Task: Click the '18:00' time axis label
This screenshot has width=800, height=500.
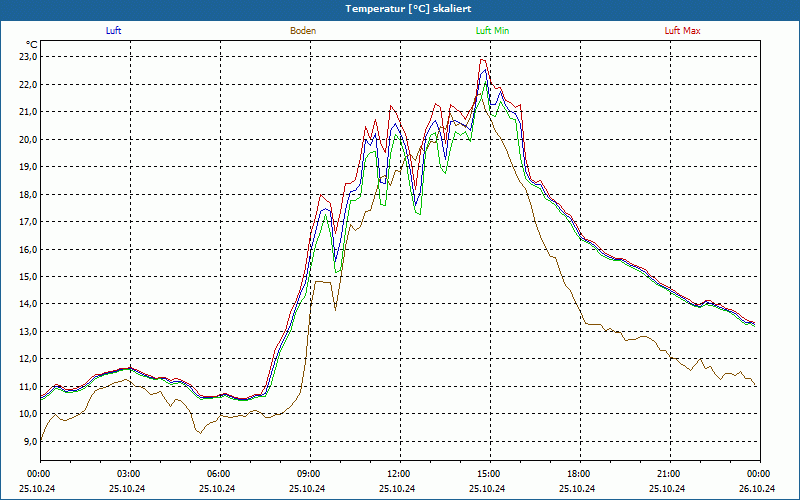Action: 579,474
